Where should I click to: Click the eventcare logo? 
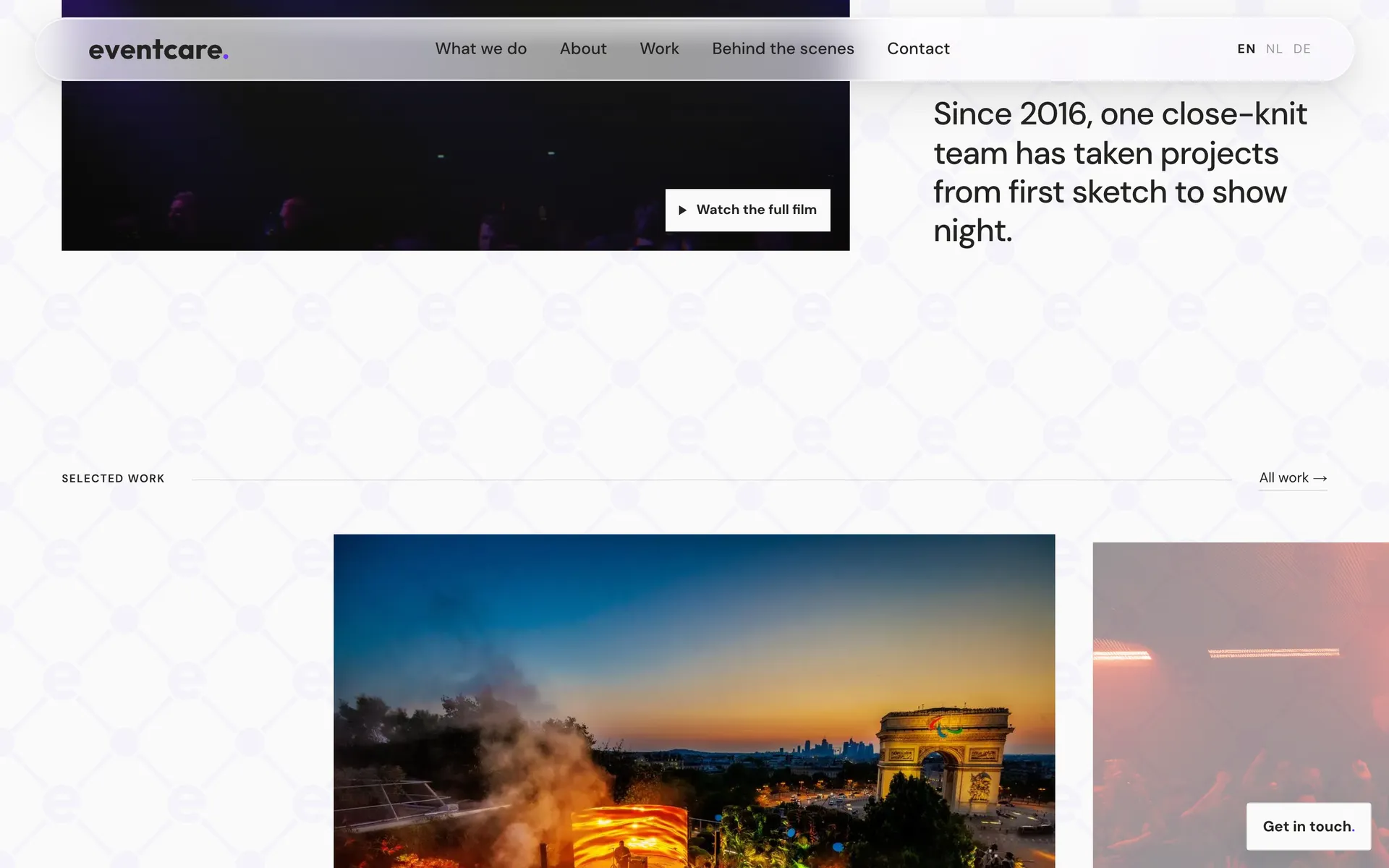tap(158, 50)
